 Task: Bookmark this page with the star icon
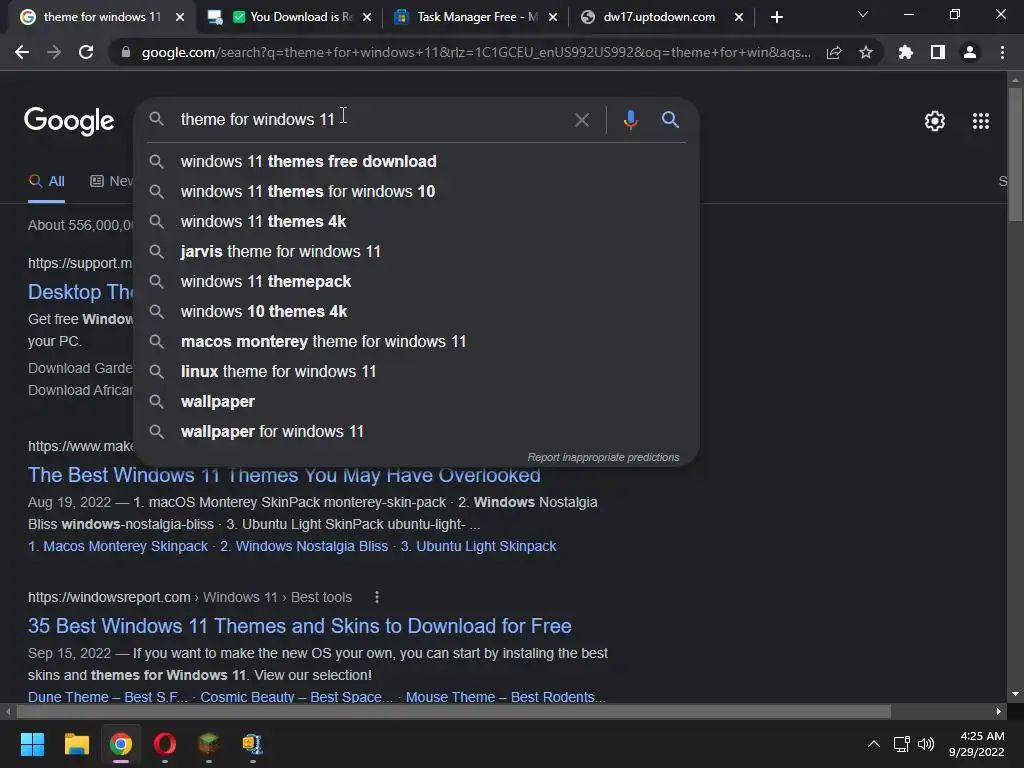pyautogui.click(x=866, y=52)
